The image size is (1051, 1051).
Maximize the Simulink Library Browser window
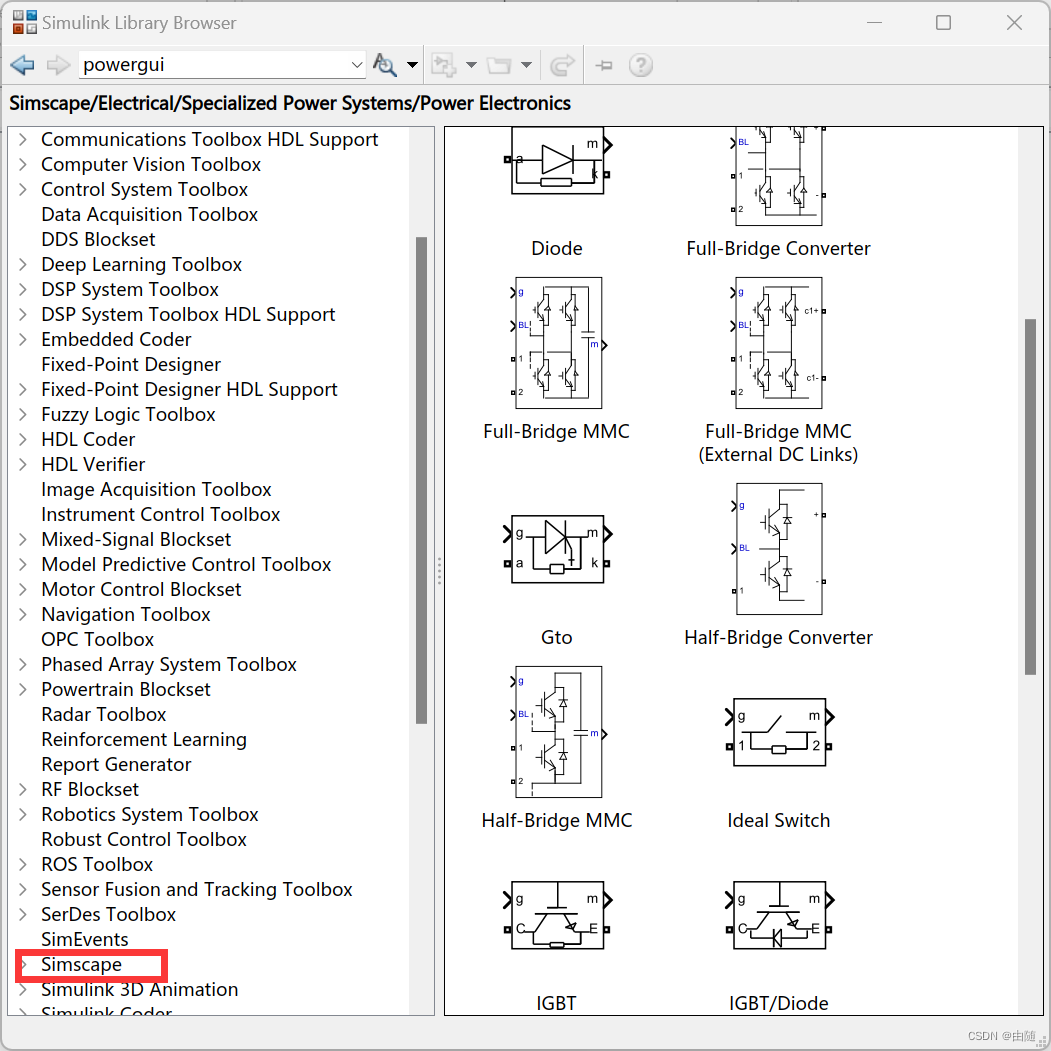point(943,23)
